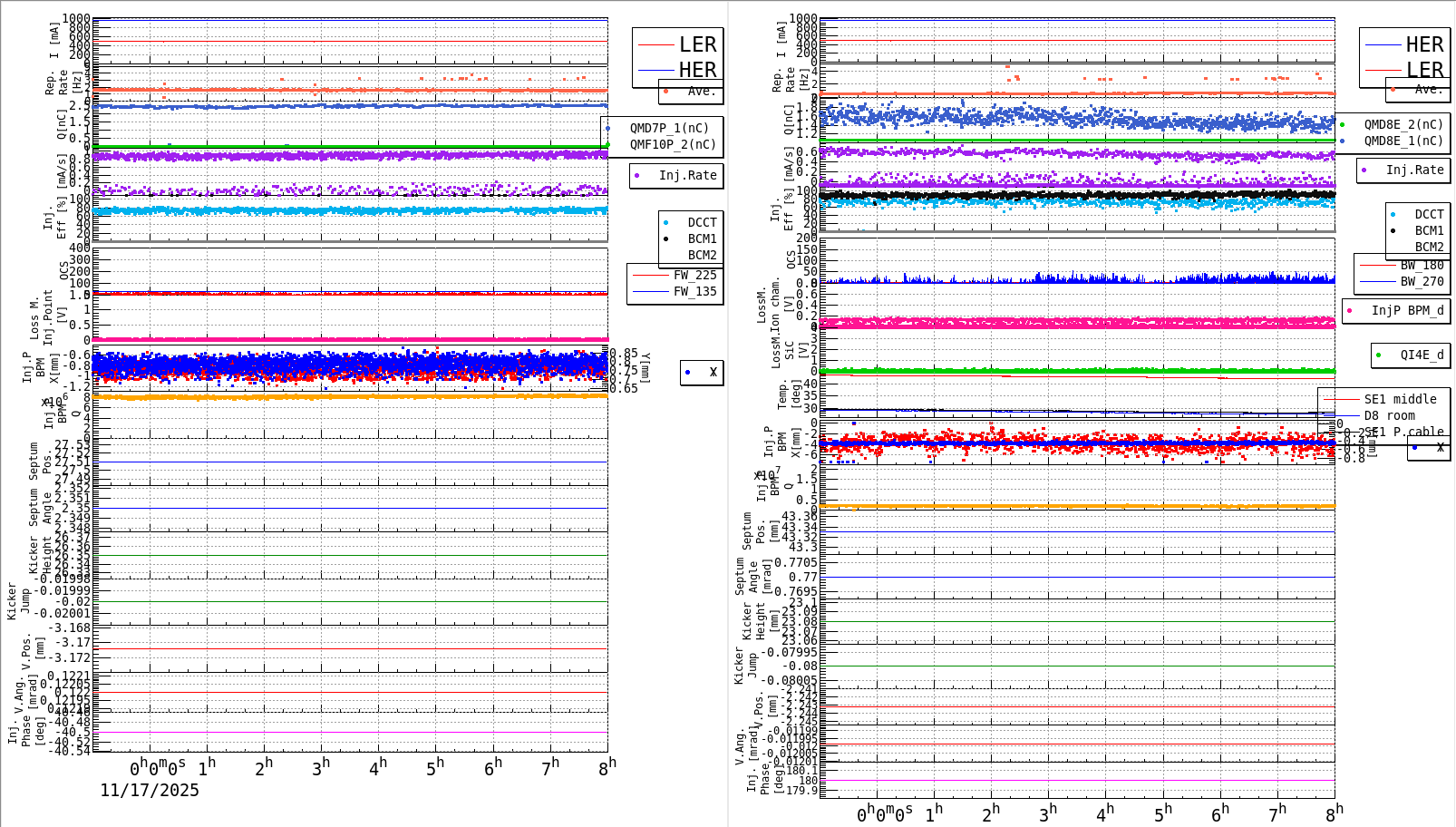
Task: Click the Inj.Rate legend in right plot
Action: coord(1414,170)
